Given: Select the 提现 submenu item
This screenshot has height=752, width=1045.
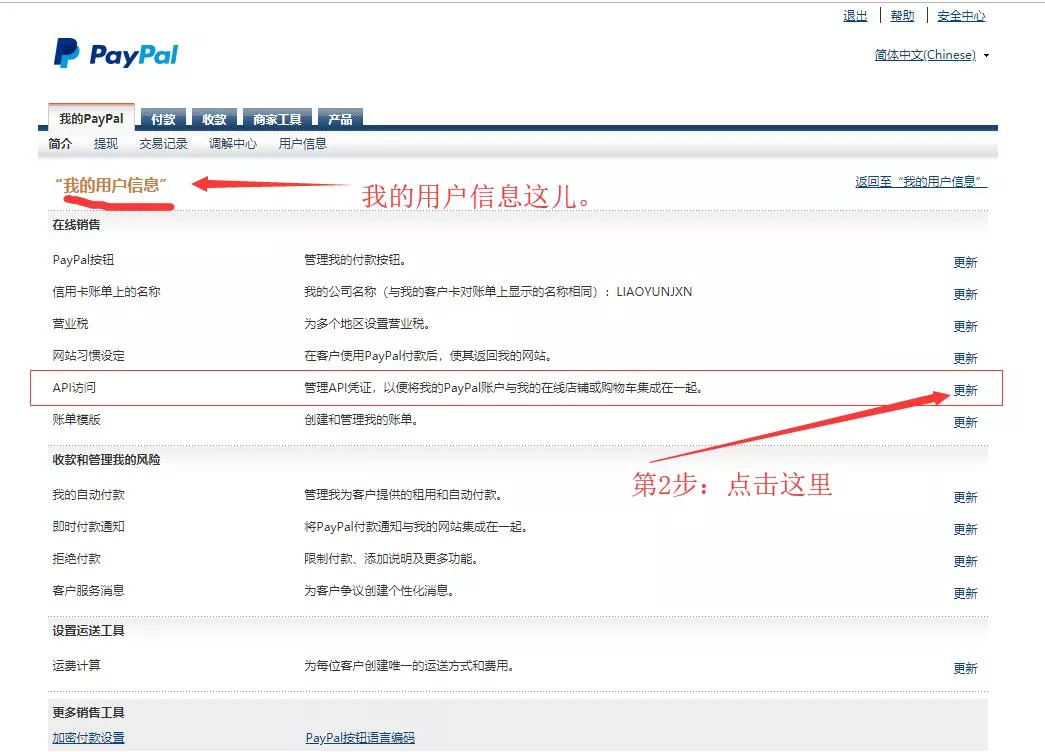Looking at the screenshot, I should pos(106,143).
